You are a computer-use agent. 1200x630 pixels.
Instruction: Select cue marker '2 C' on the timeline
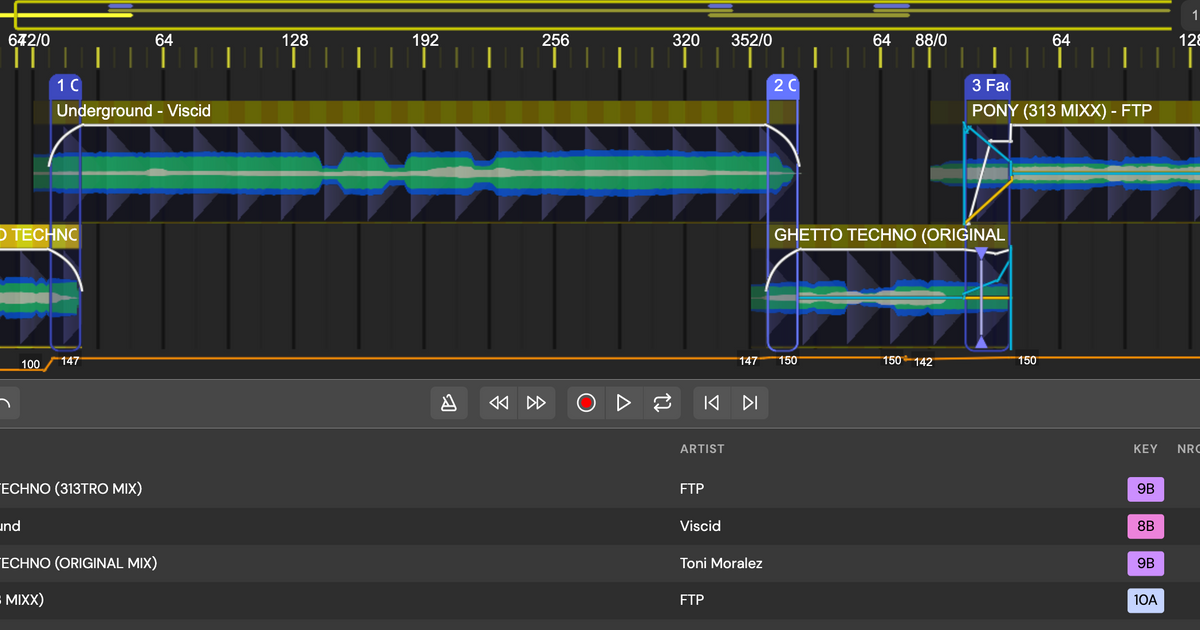783,86
